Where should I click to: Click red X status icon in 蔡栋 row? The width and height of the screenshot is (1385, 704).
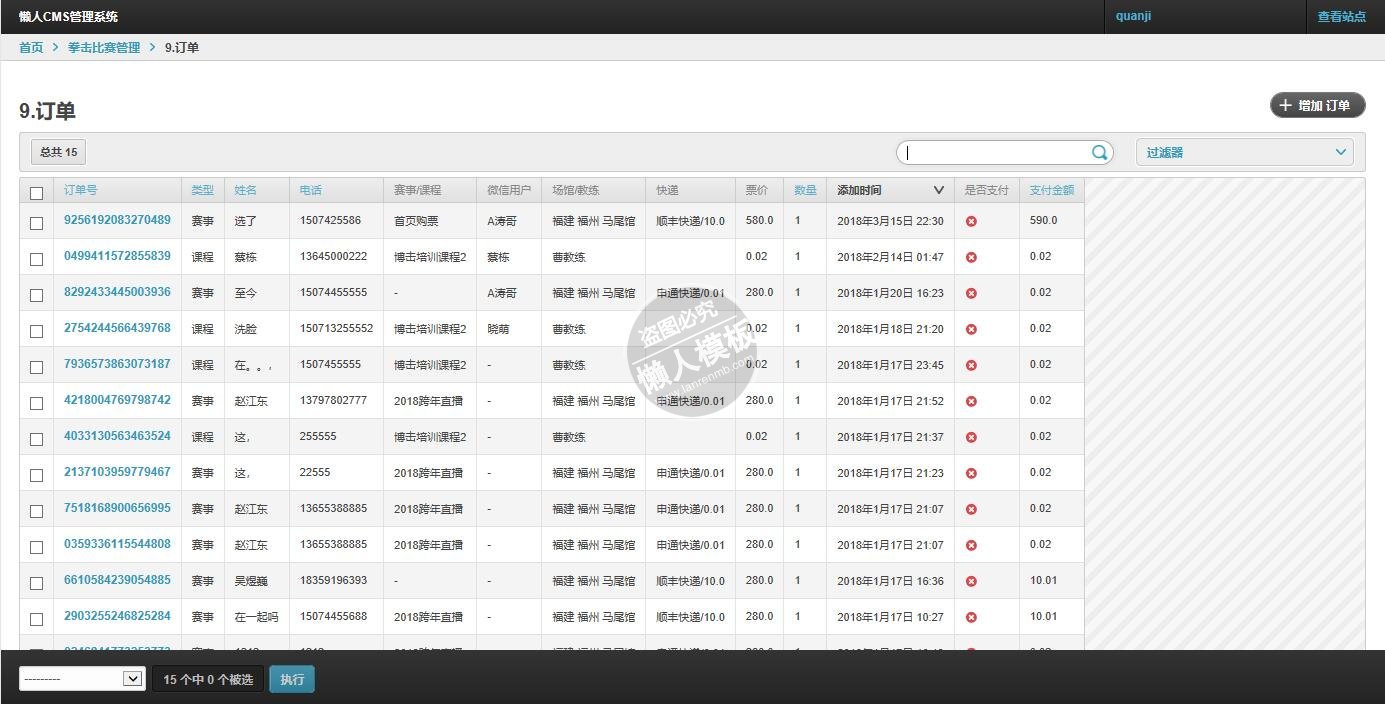(971, 257)
